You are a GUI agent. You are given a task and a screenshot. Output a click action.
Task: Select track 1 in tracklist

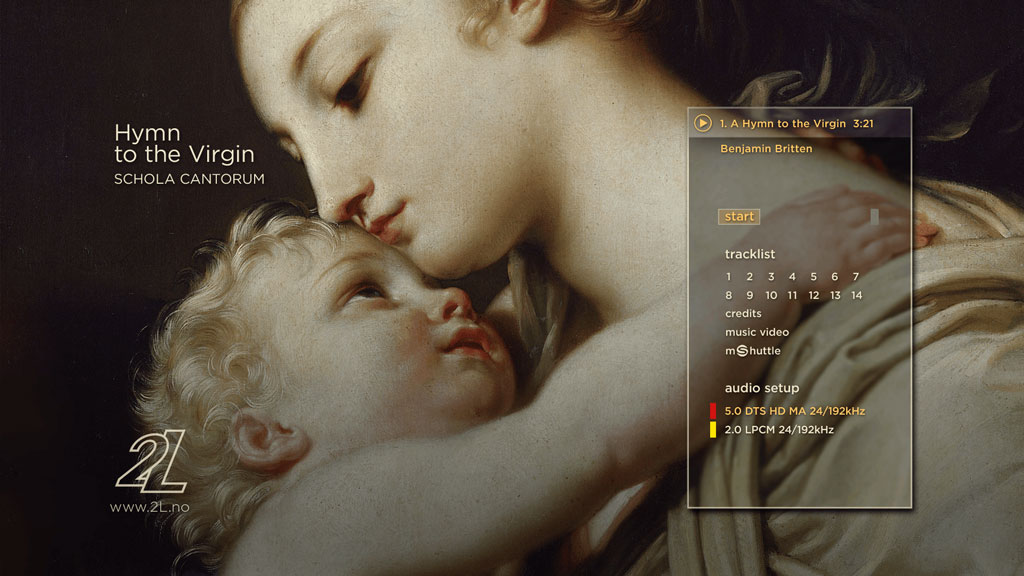click(729, 277)
